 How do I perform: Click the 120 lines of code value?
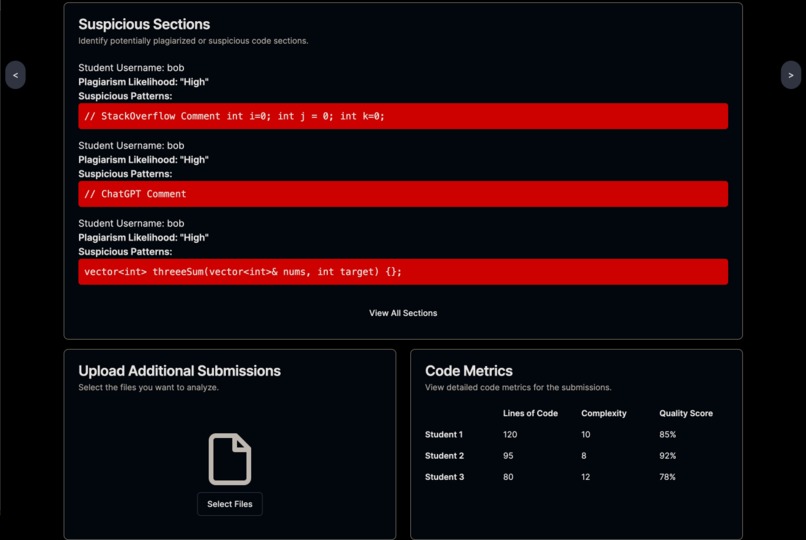pyautogui.click(x=510, y=435)
